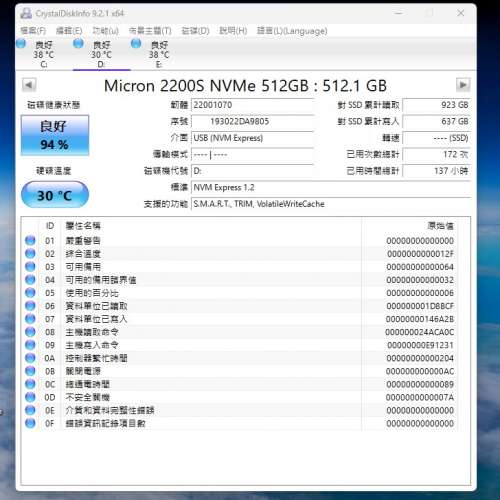Viewport: 500px width, 500px height.
Task: Click status orb of attribute 04 row
Action: tap(30, 279)
